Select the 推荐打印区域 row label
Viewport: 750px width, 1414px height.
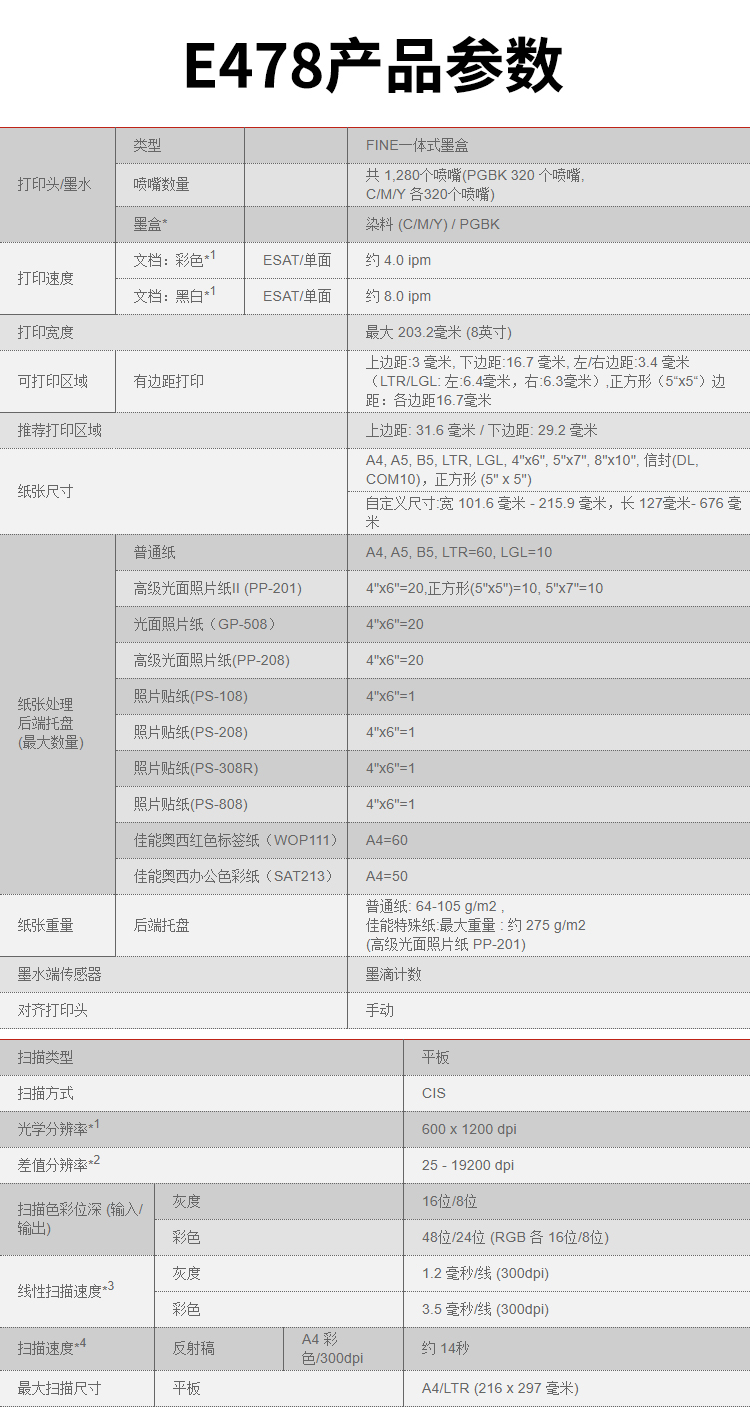(x=59, y=430)
